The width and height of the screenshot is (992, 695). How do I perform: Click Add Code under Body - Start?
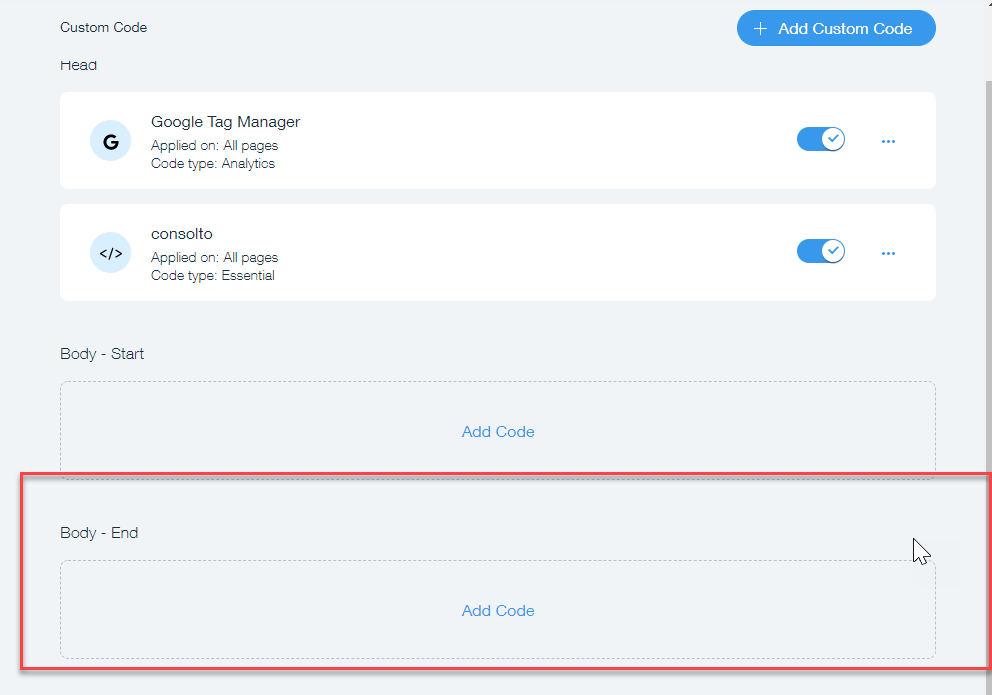tap(497, 431)
